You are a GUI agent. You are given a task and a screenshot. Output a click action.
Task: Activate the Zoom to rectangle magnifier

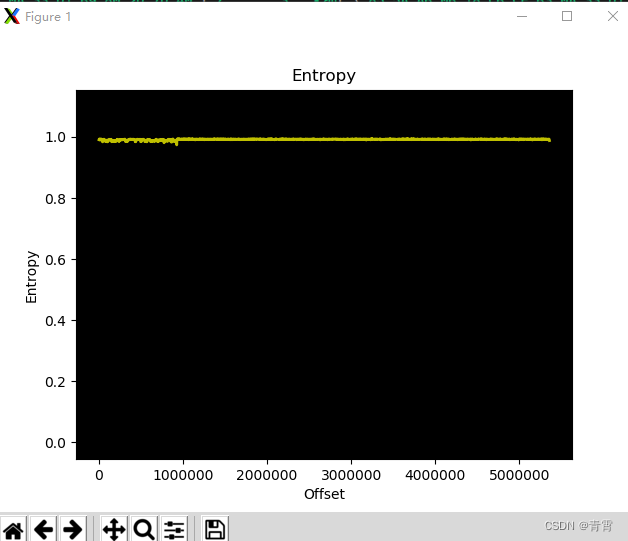144,529
